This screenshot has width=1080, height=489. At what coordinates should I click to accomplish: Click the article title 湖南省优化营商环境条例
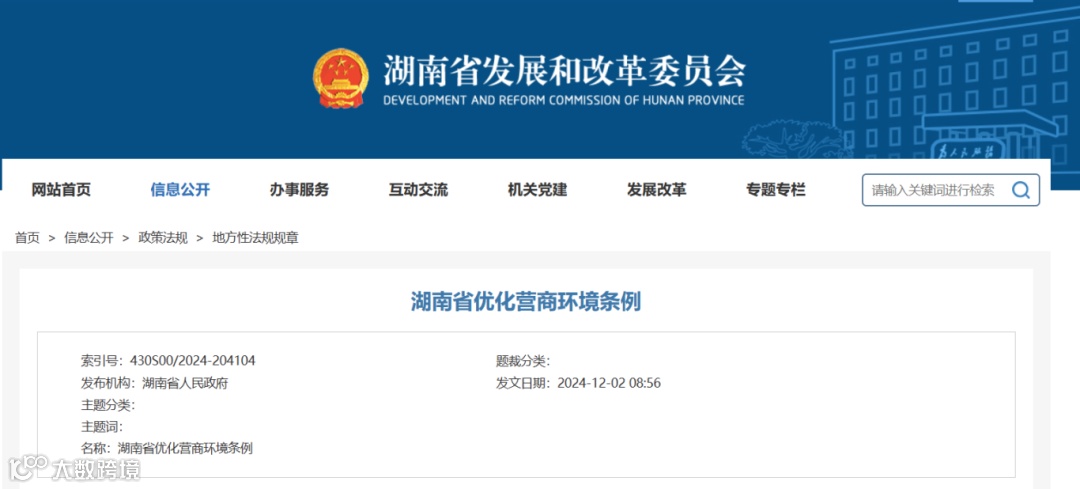526,302
